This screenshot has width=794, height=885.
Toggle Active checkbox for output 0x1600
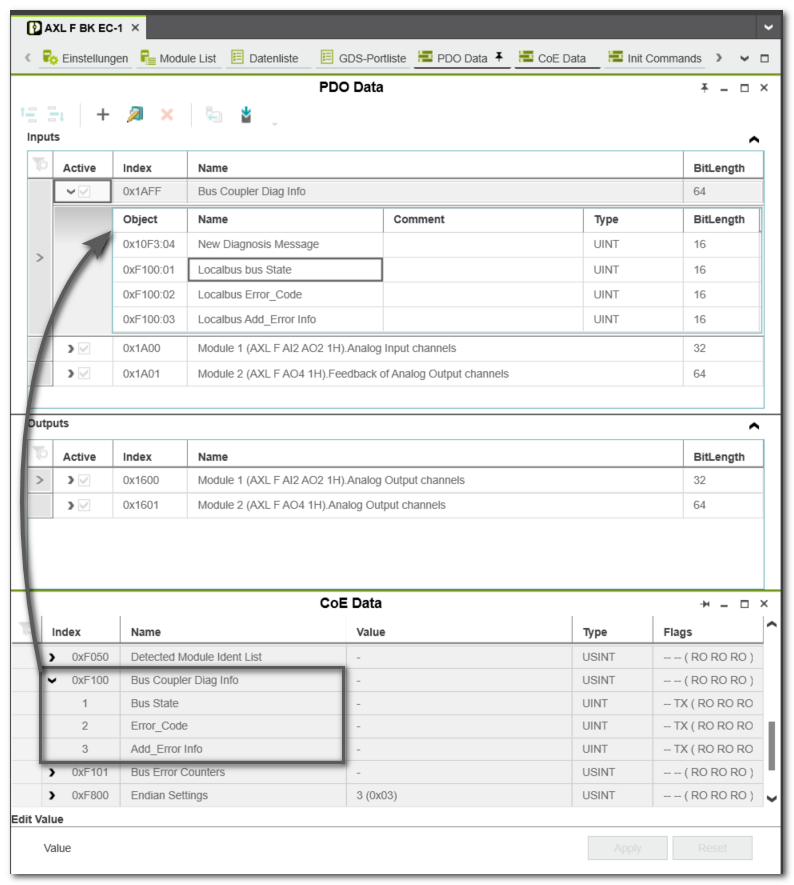85,480
